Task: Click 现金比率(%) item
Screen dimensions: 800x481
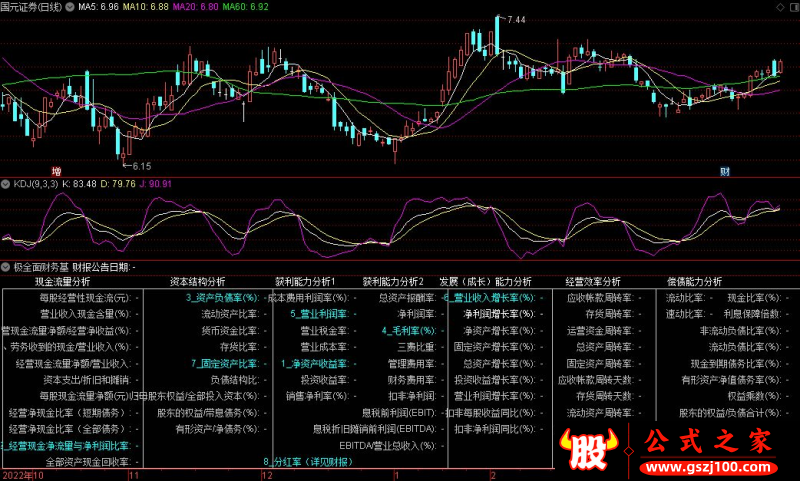Action: (x=755, y=298)
